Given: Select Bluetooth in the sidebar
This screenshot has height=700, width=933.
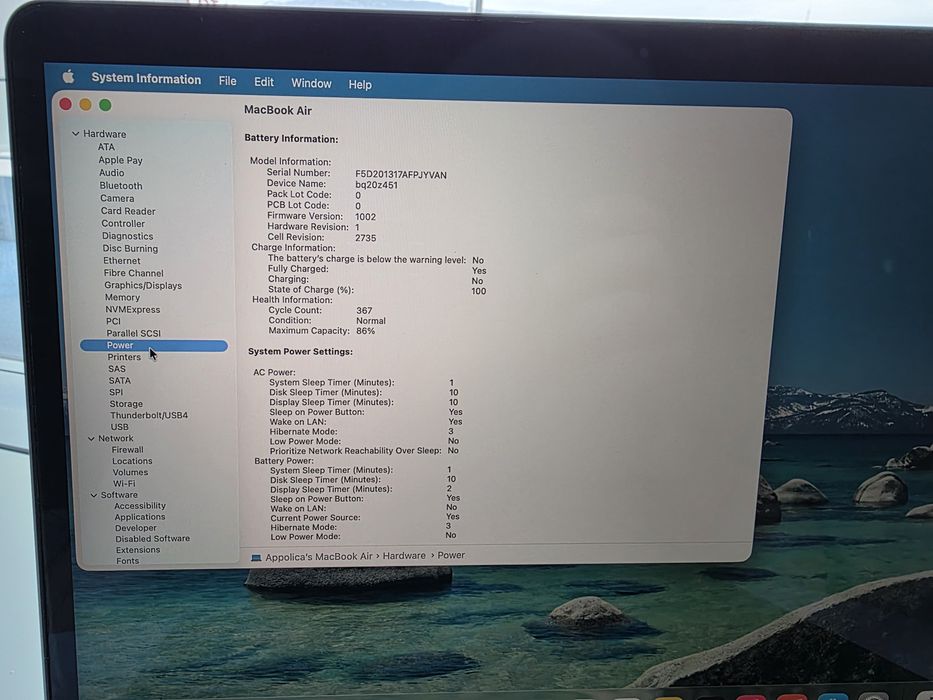Looking at the screenshot, I should [121, 185].
